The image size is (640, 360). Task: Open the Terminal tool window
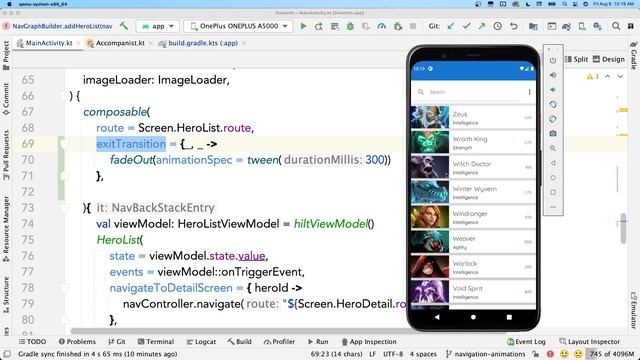(x=156, y=342)
